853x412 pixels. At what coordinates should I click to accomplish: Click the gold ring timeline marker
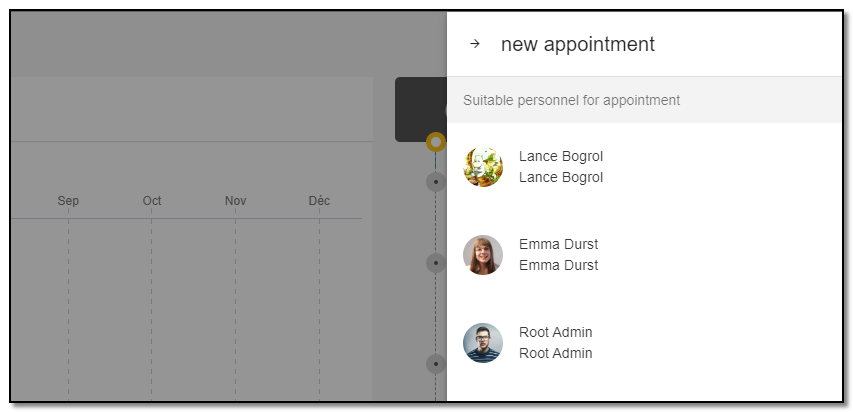pyautogui.click(x=436, y=142)
